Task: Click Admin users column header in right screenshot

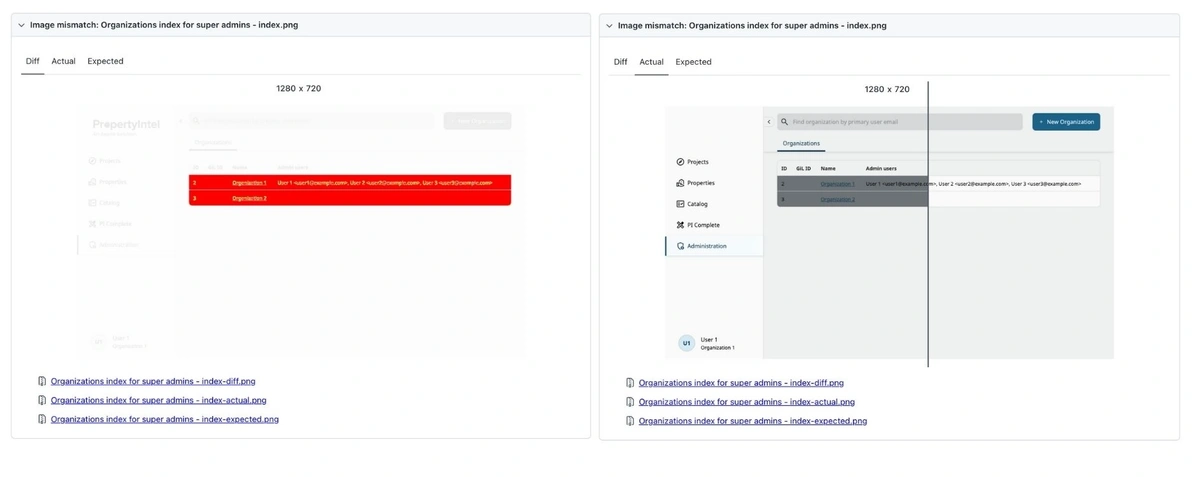Action: click(881, 169)
